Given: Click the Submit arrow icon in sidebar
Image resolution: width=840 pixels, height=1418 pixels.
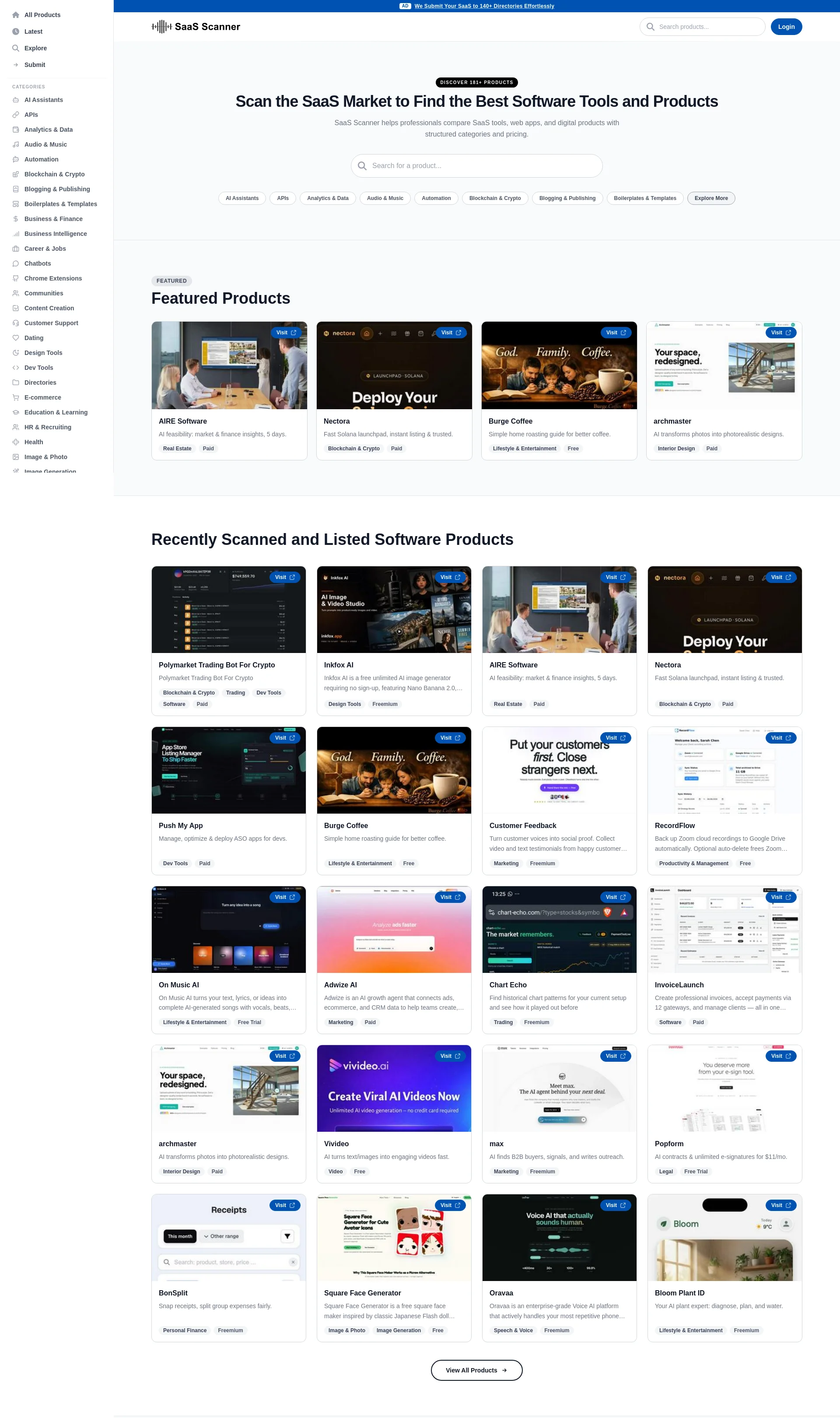Looking at the screenshot, I should (16, 64).
